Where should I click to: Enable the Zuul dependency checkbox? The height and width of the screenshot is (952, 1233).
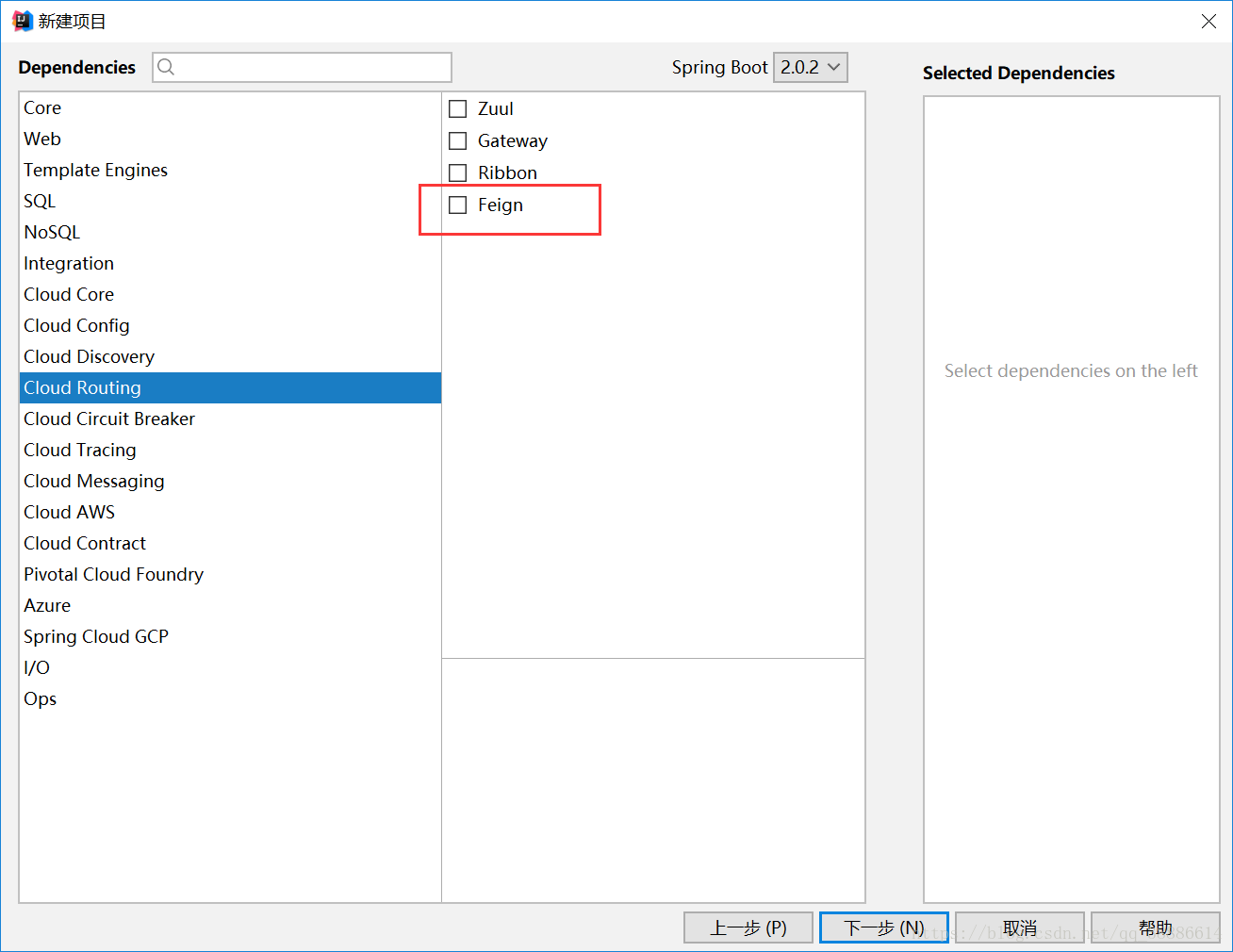coord(458,108)
